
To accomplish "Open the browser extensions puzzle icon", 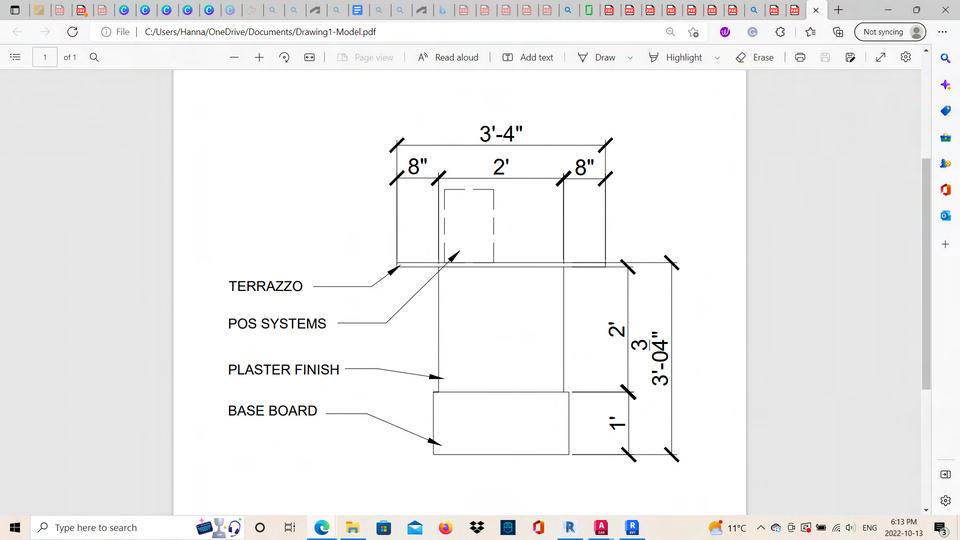I will (x=780, y=32).
